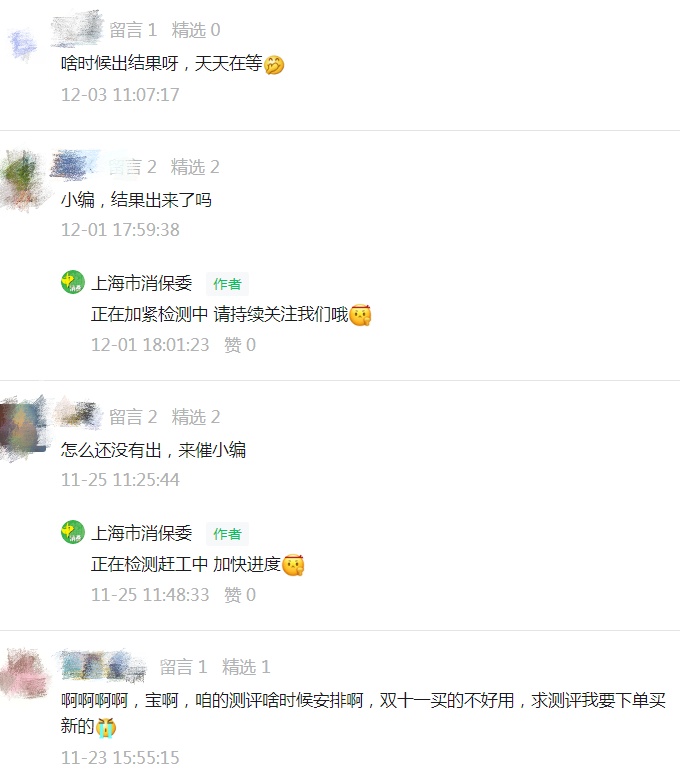Click 精选 2 on the 12-01 comment

coord(195,167)
